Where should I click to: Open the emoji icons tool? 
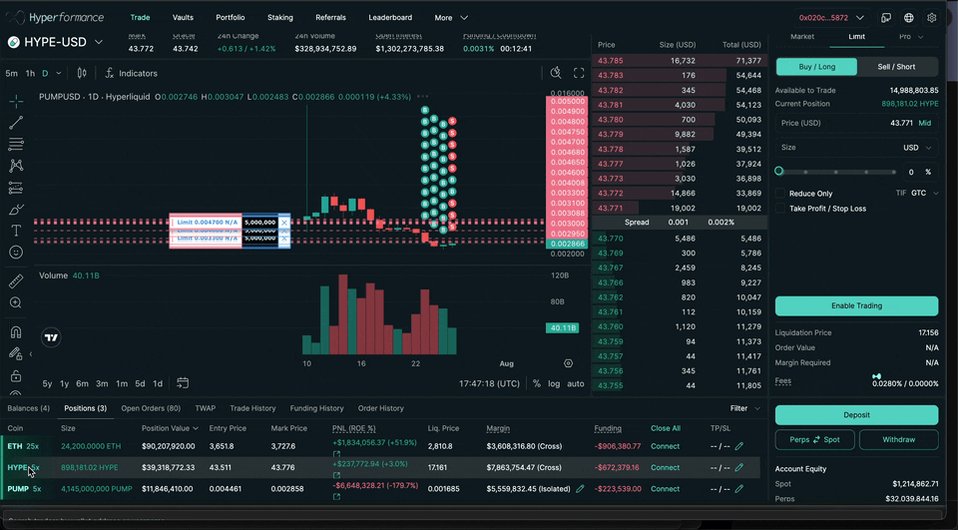[x=16, y=252]
